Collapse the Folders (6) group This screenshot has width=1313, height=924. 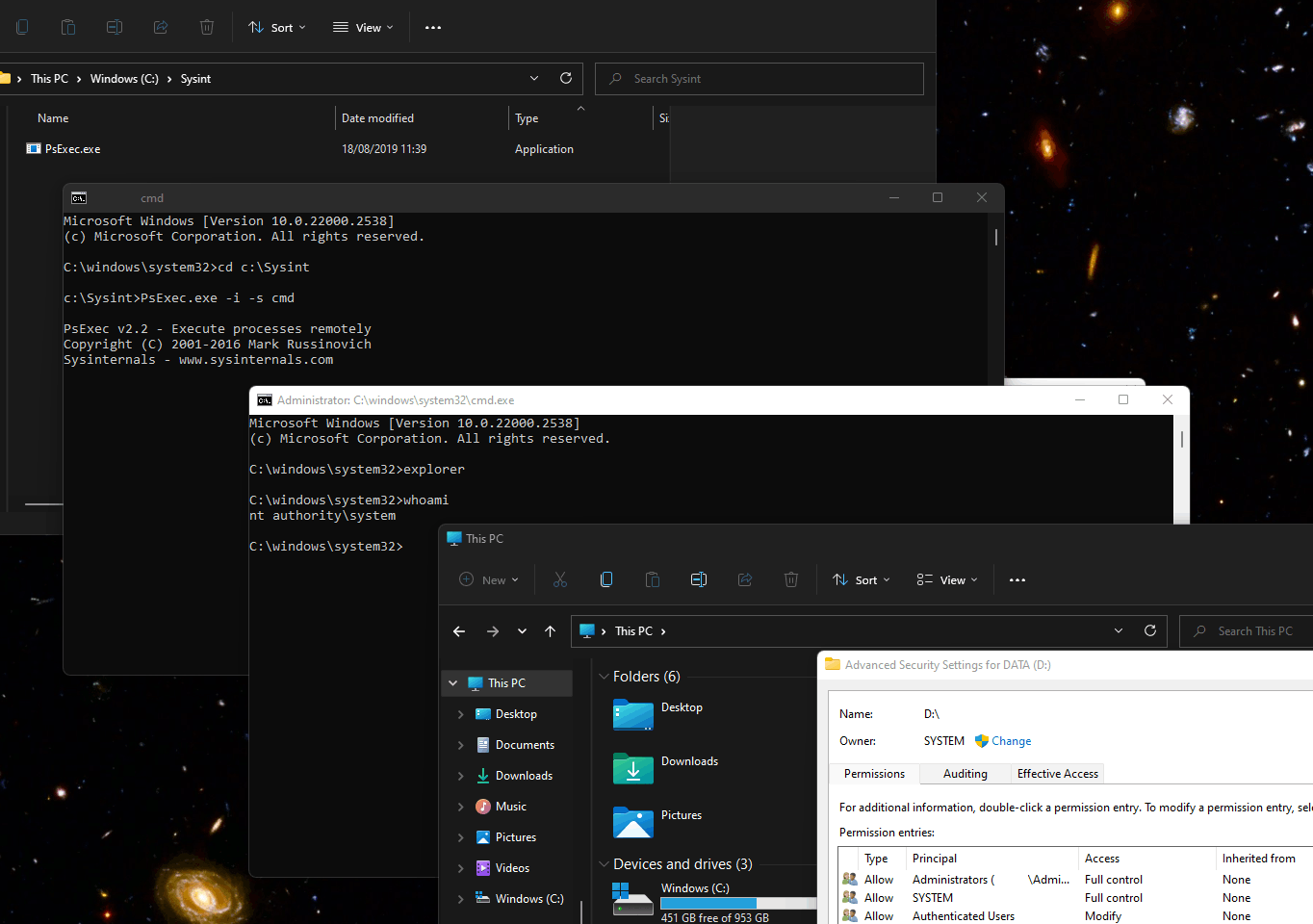604,677
